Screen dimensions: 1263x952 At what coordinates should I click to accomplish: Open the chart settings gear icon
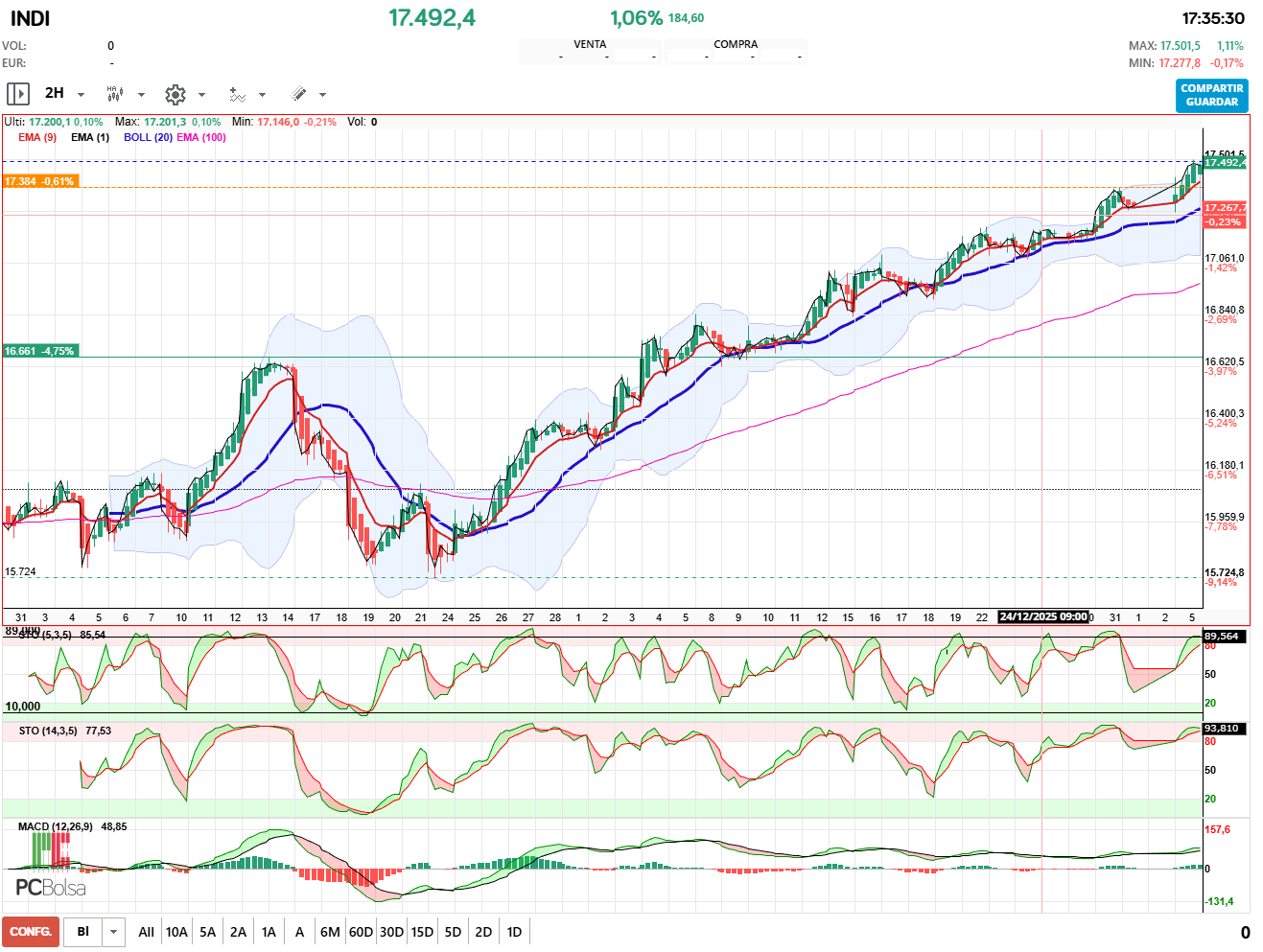(x=175, y=94)
